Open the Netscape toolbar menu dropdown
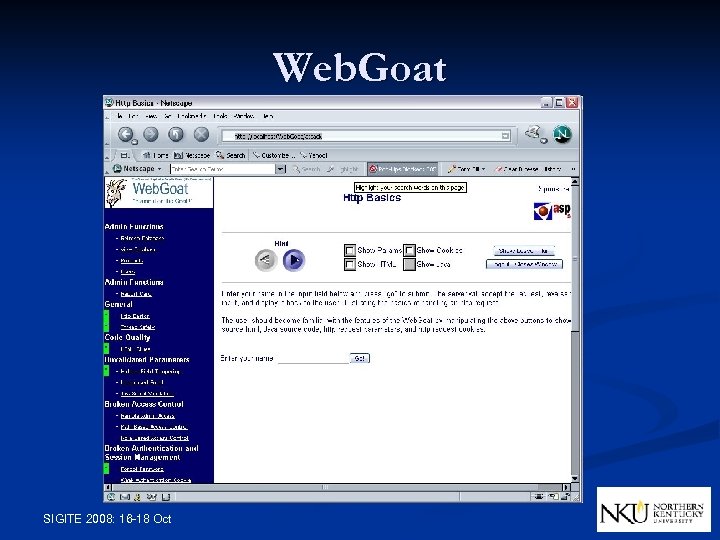The width and height of the screenshot is (720, 540). pyautogui.click(x=137, y=169)
